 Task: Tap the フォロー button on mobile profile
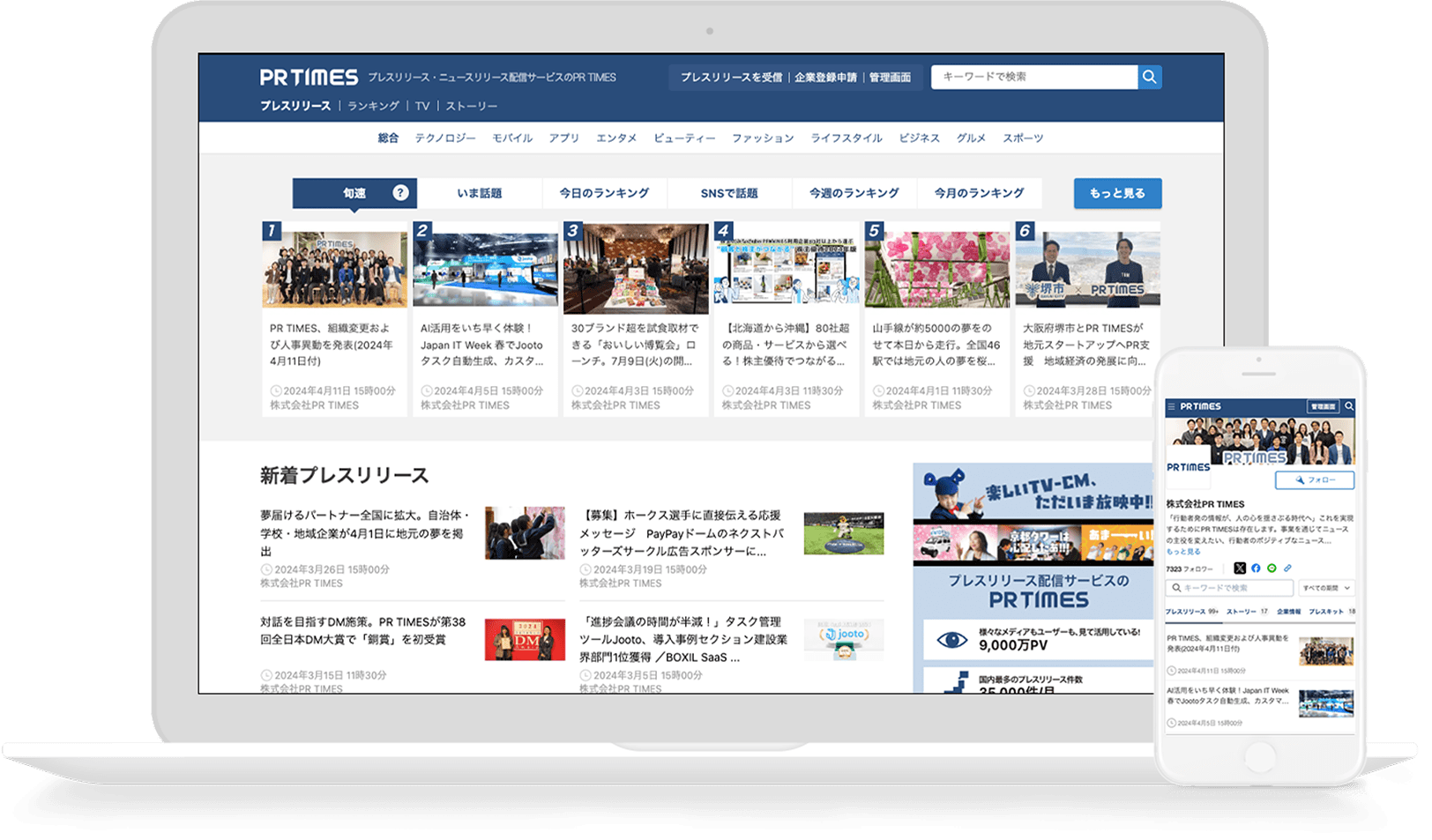[x=1315, y=480]
